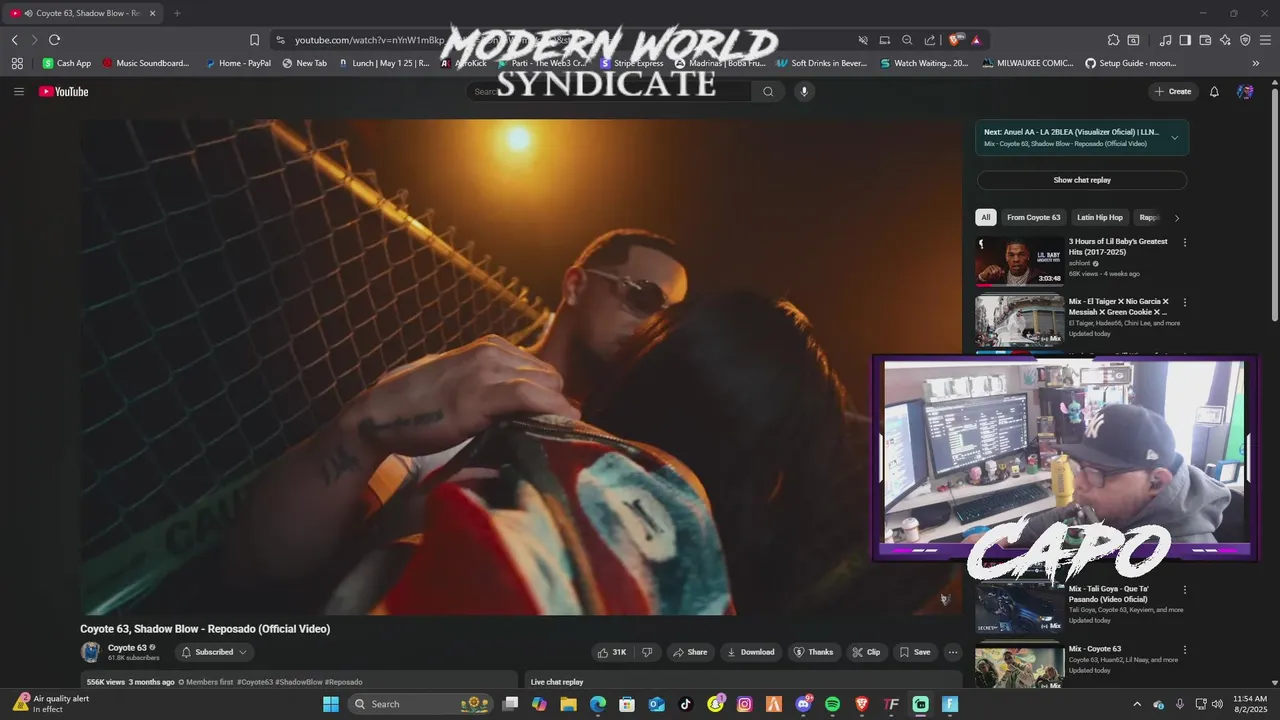Viewport: 1280px width, 720px height.
Task: Open the Home - PayPal bookmark
Action: [x=238, y=63]
